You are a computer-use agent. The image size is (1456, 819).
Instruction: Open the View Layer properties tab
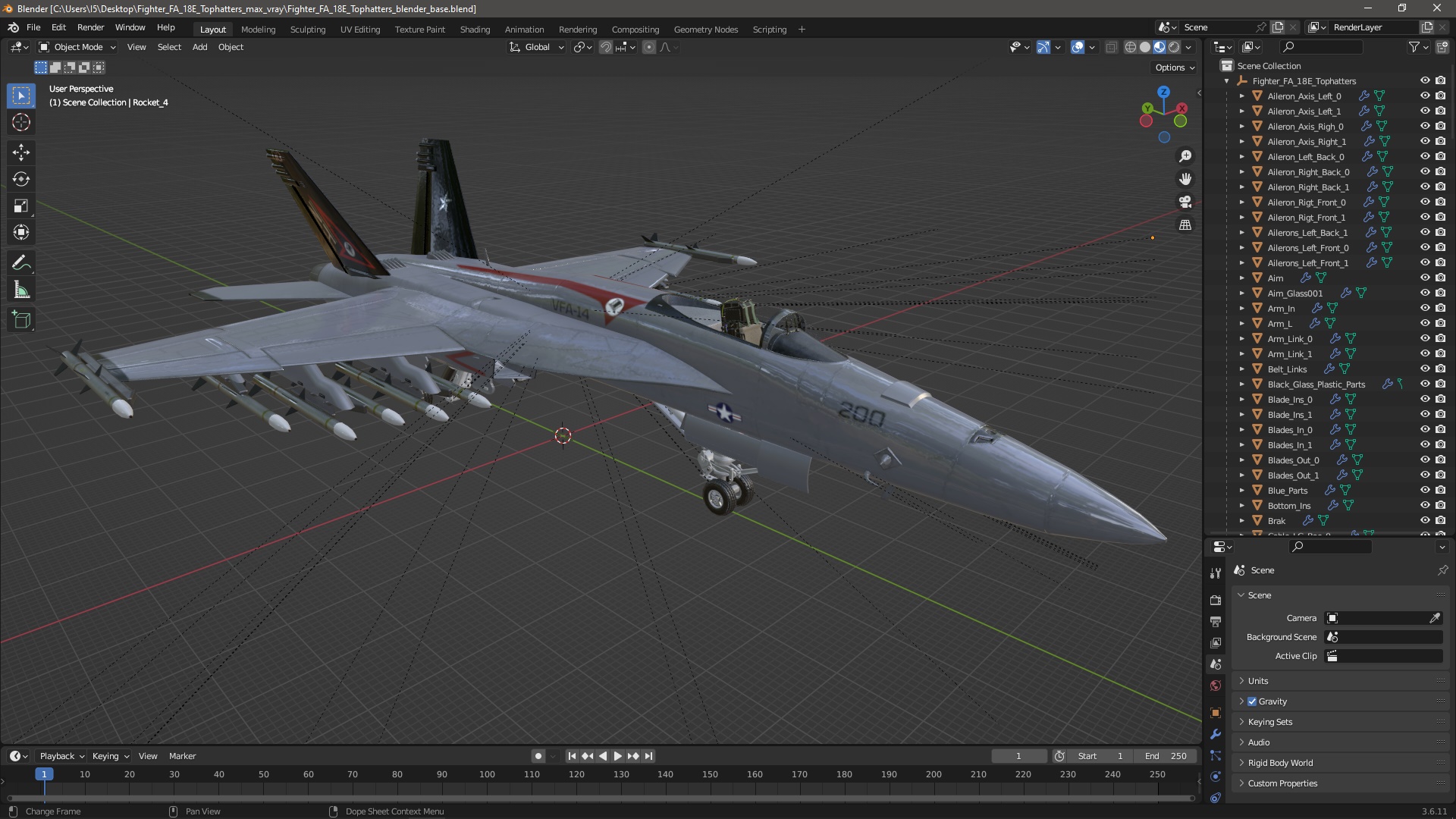click(x=1216, y=642)
